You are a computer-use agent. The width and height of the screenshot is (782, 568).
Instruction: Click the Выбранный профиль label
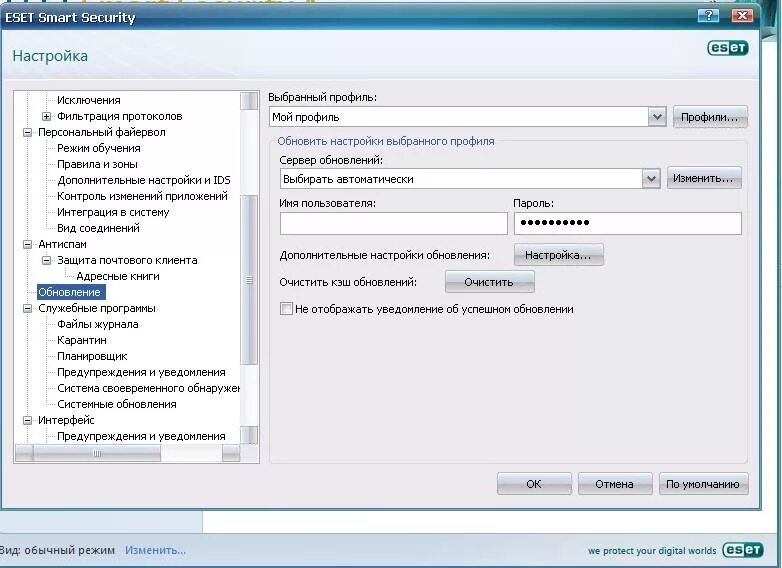[x=323, y=97]
